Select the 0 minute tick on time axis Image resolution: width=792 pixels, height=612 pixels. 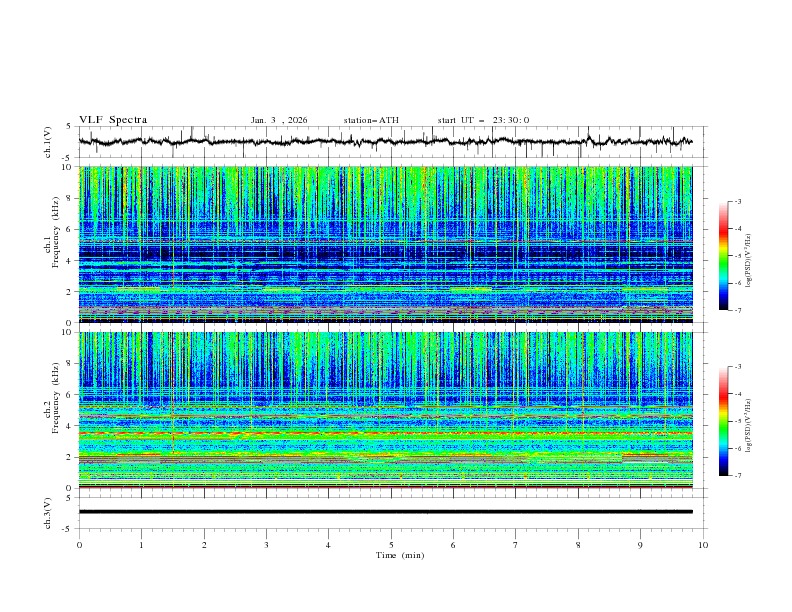coord(79,544)
